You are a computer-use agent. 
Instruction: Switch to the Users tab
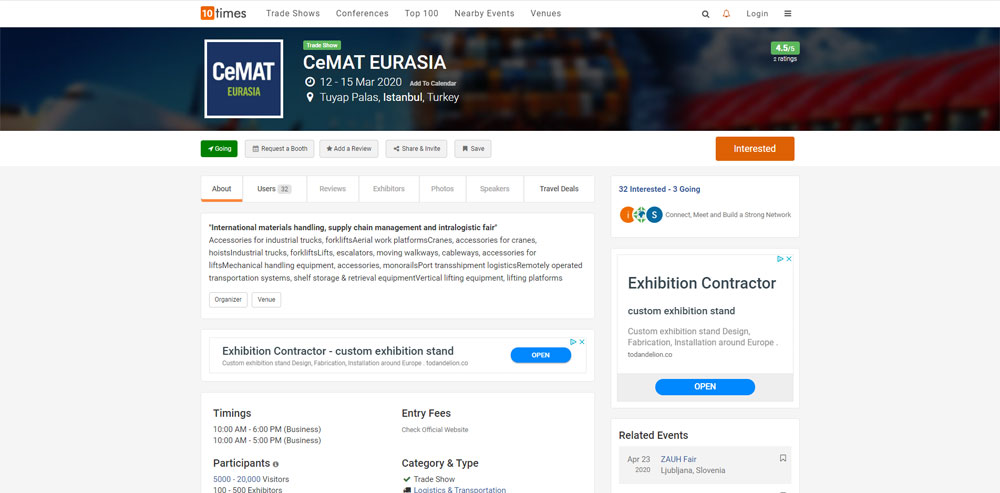[274, 189]
